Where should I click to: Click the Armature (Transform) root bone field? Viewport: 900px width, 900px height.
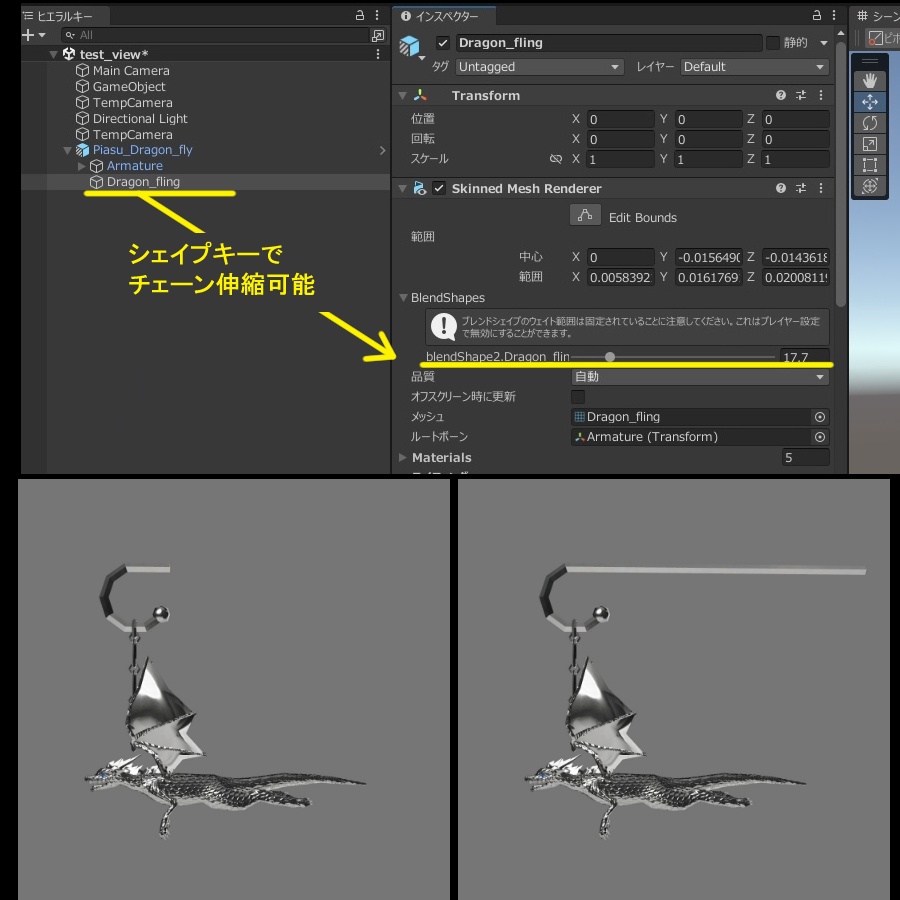(x=692, y=437)
